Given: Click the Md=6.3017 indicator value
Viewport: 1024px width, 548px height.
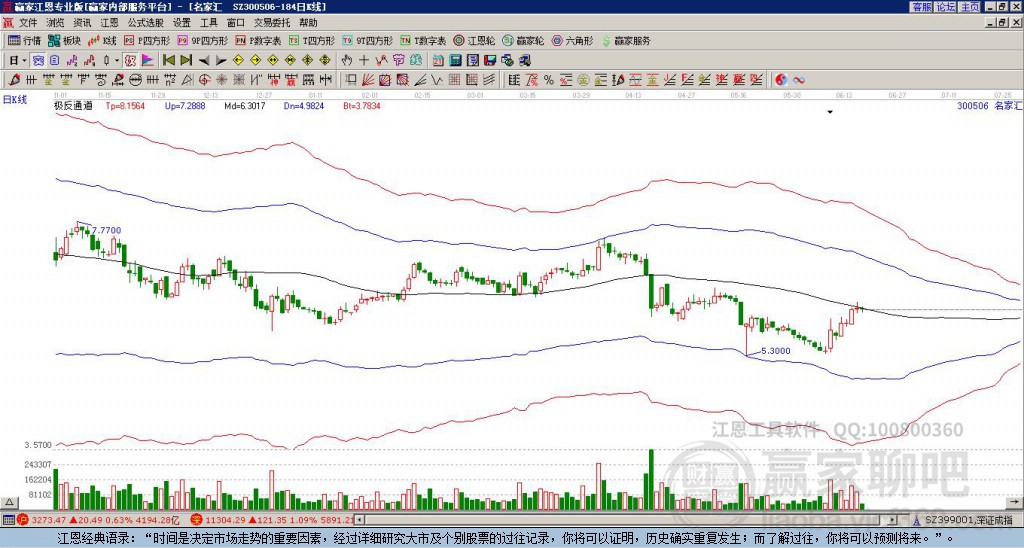Looking at the screenshot, I should click(245, 105).
